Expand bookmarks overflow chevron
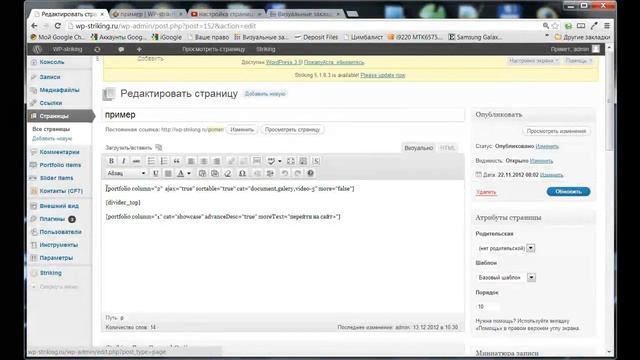Screen dimensions: 640x360 coord(547,37)
